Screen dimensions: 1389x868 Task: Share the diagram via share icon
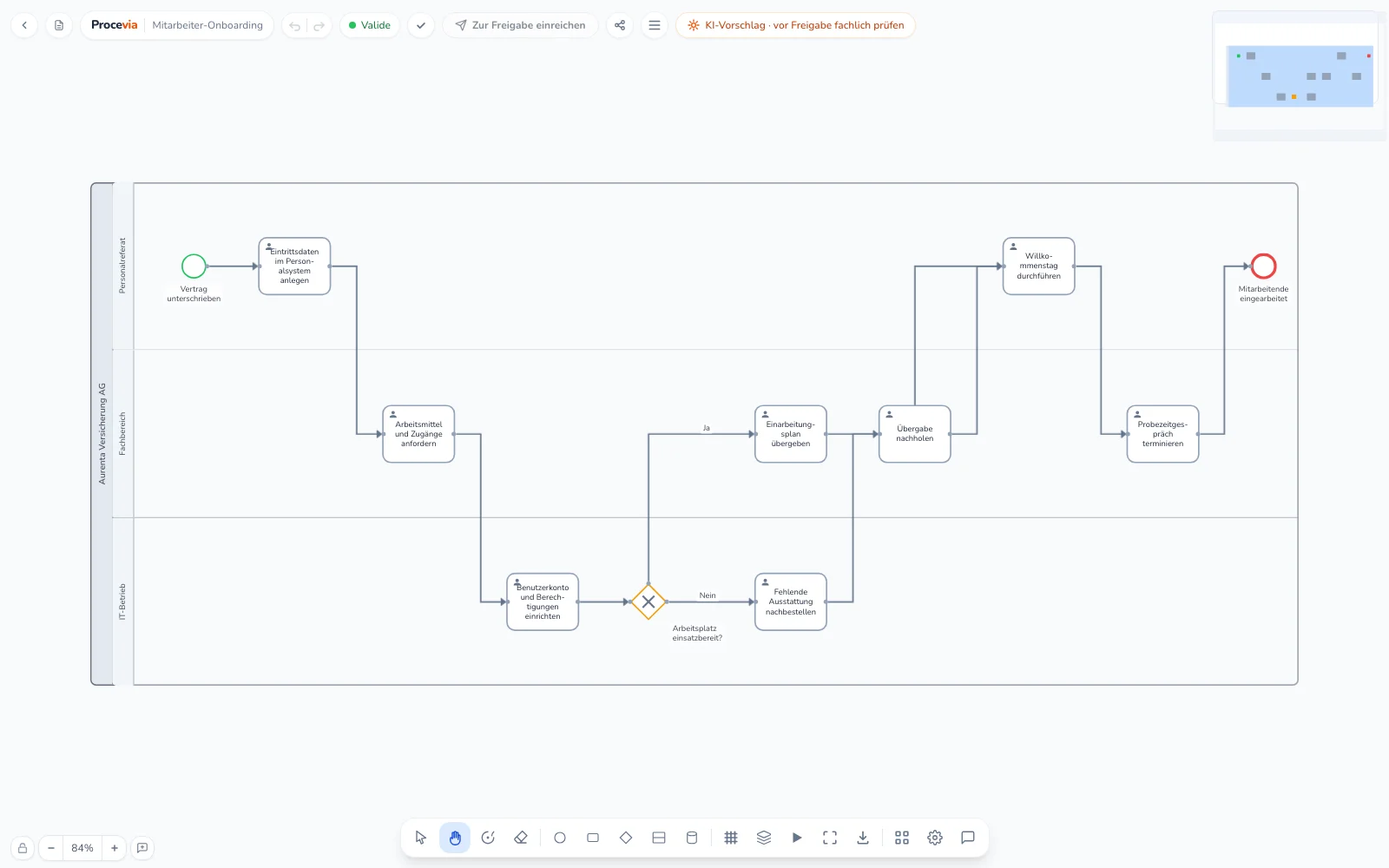pyautogui.click(x=620, y=25)
